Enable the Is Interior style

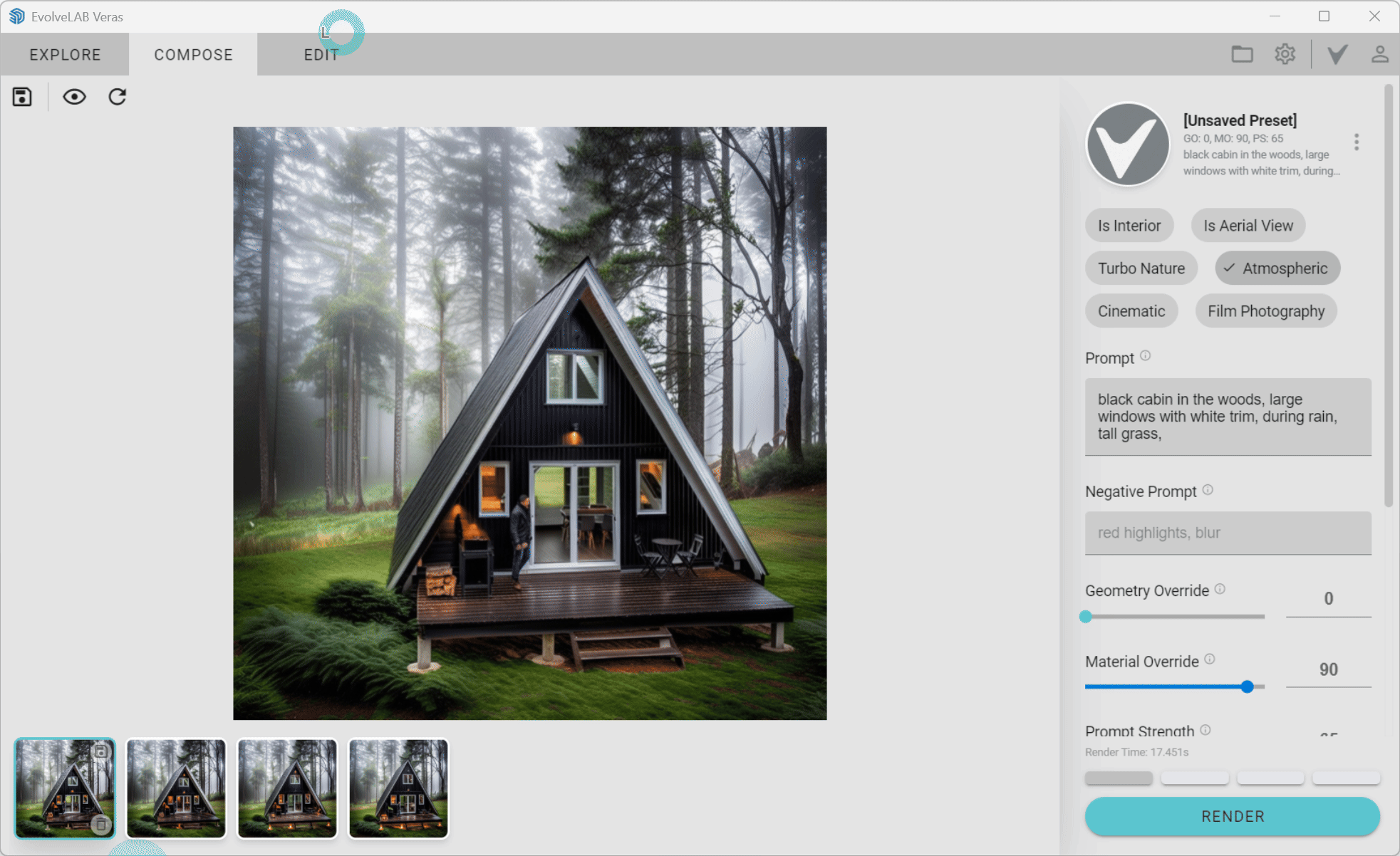[x=1129, y=225]
